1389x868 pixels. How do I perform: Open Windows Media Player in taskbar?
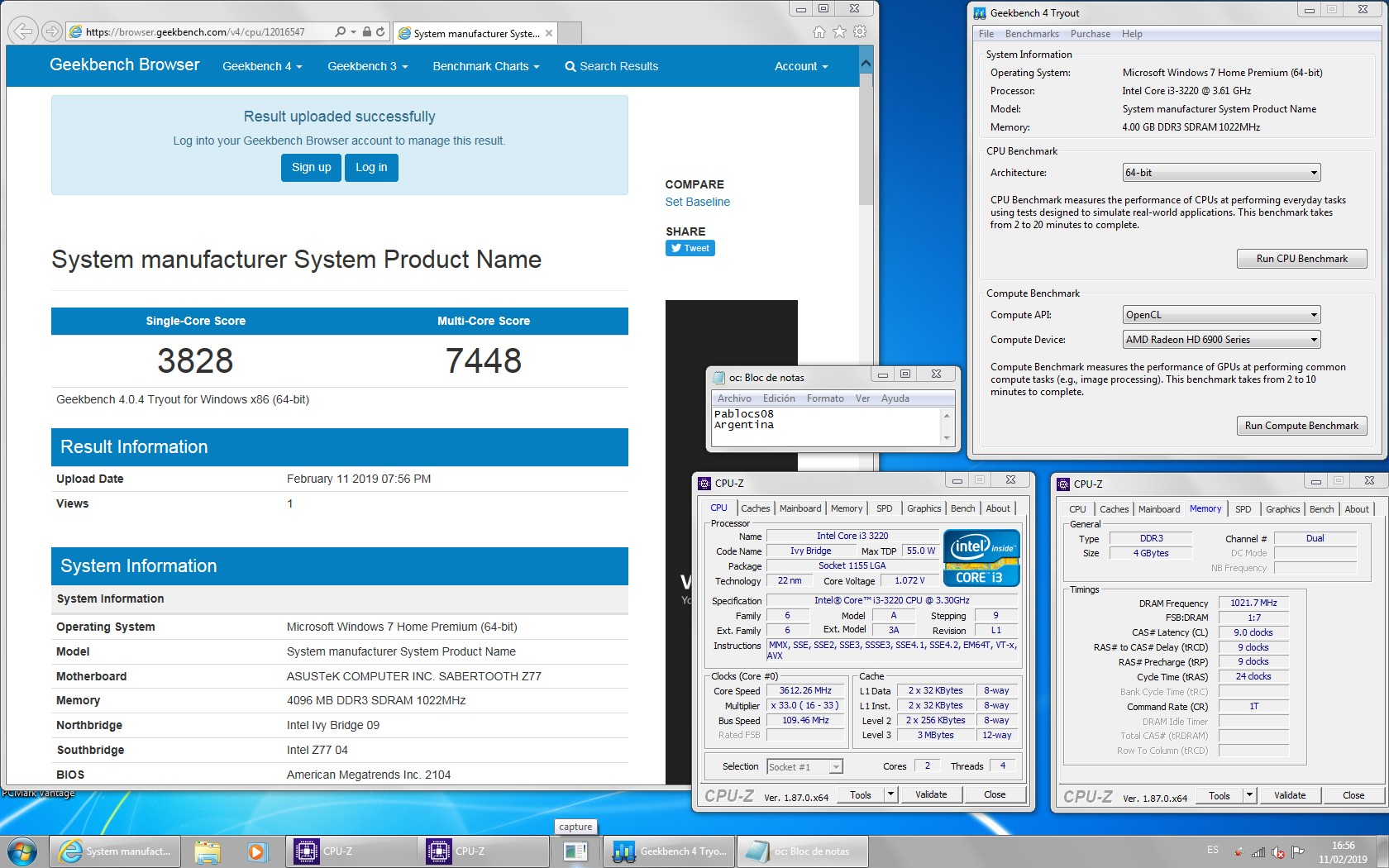[x=256, y=851]
